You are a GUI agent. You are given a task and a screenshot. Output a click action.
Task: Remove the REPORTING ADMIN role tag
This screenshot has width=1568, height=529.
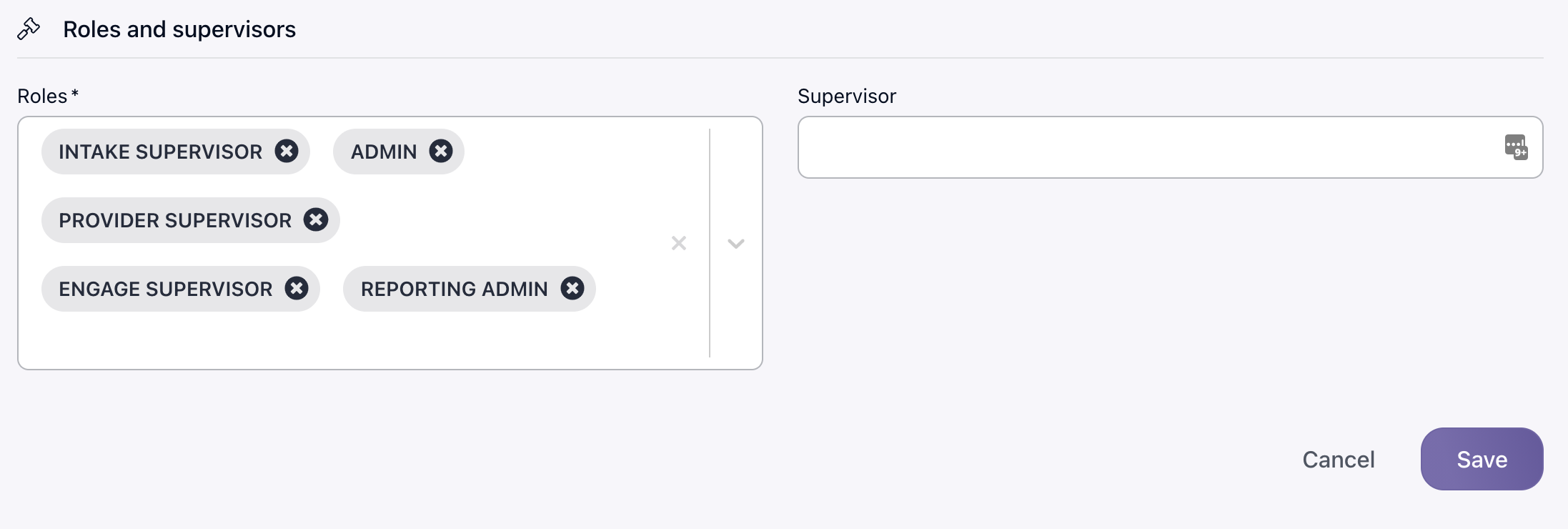click(x=572, y=289)
